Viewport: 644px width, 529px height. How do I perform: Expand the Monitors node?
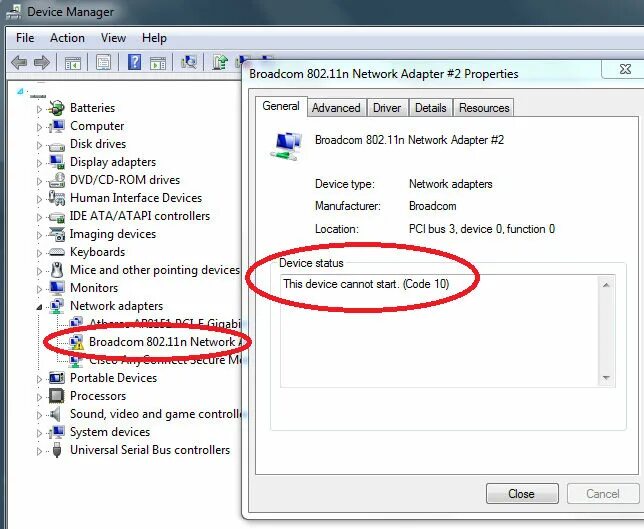pos(39,289)
